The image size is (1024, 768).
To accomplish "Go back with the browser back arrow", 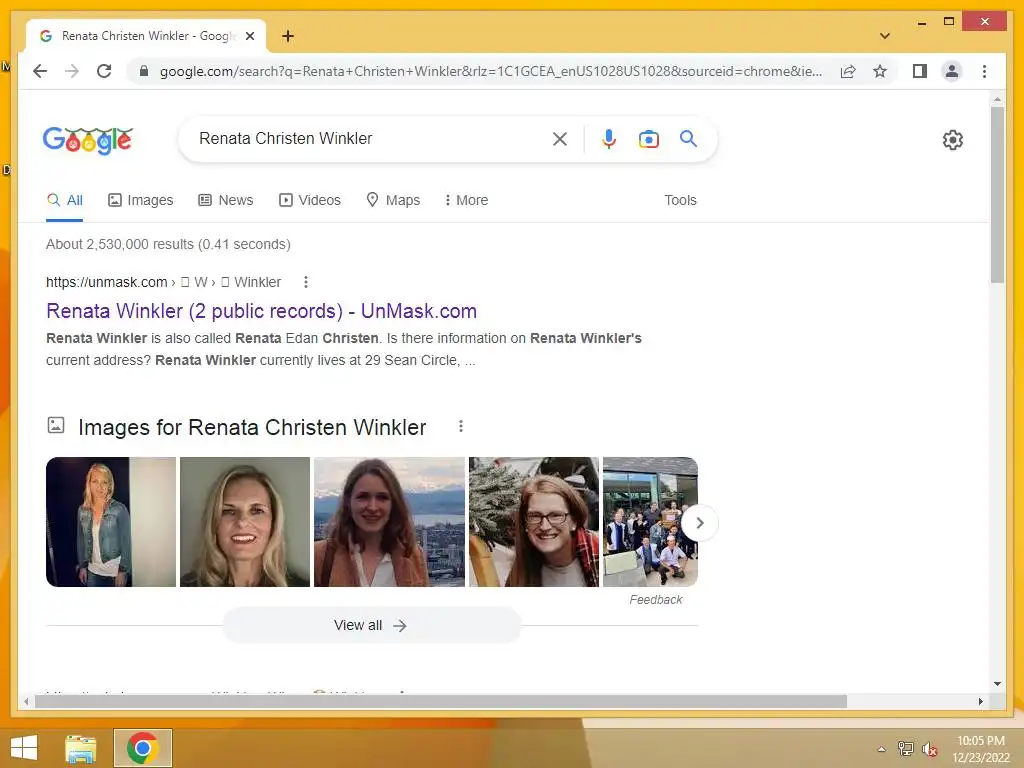I will (x=40, y=71).
